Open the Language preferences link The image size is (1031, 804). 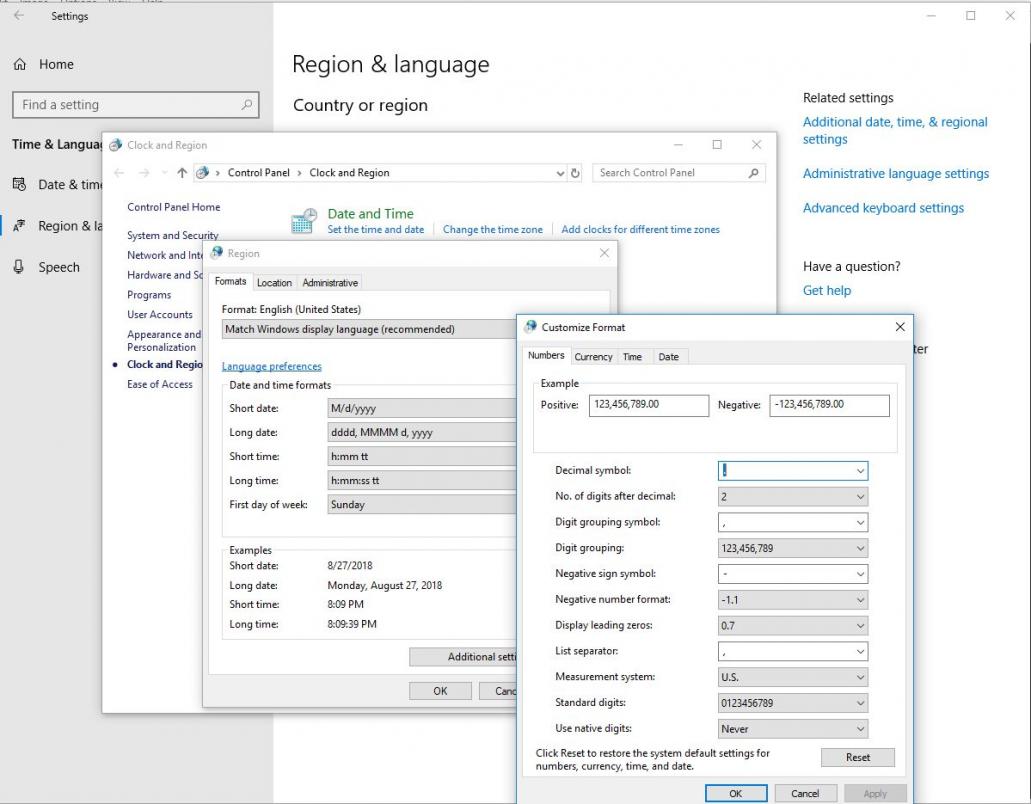click(271, 367)
